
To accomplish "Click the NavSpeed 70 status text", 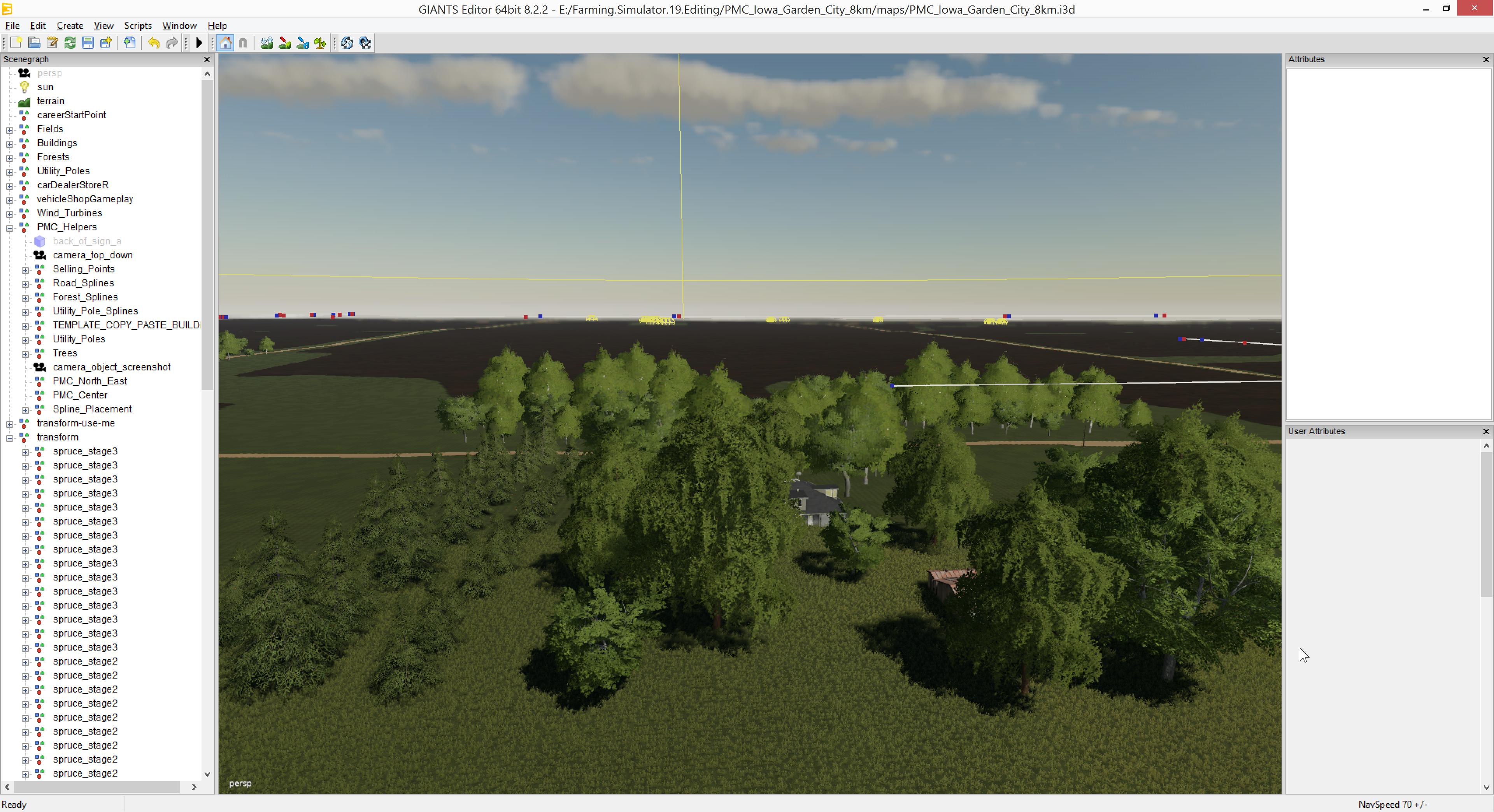I will pos(1392,805).
